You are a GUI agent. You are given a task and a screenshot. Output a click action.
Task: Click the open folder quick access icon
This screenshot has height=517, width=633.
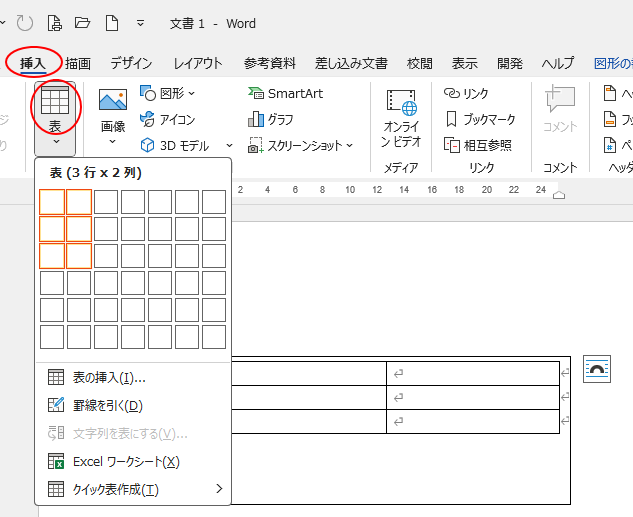point(82,23)
